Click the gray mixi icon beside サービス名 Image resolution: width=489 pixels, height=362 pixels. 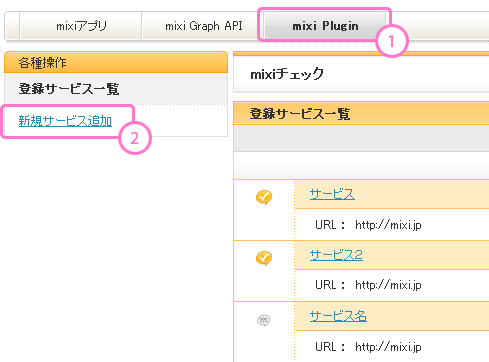pyautogui.click(x=263, y=320)
